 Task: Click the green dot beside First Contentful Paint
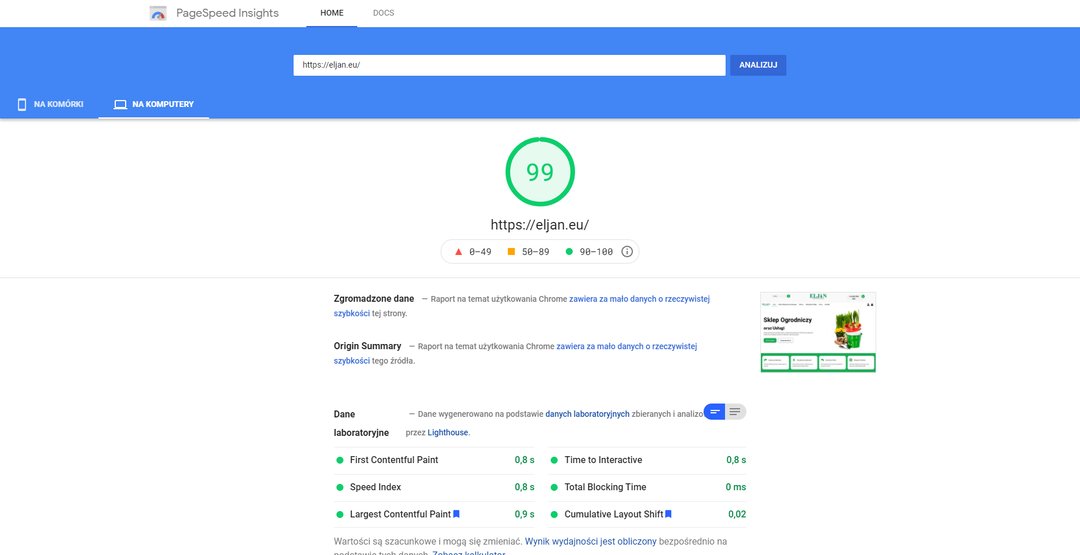[x=340, y=460]
